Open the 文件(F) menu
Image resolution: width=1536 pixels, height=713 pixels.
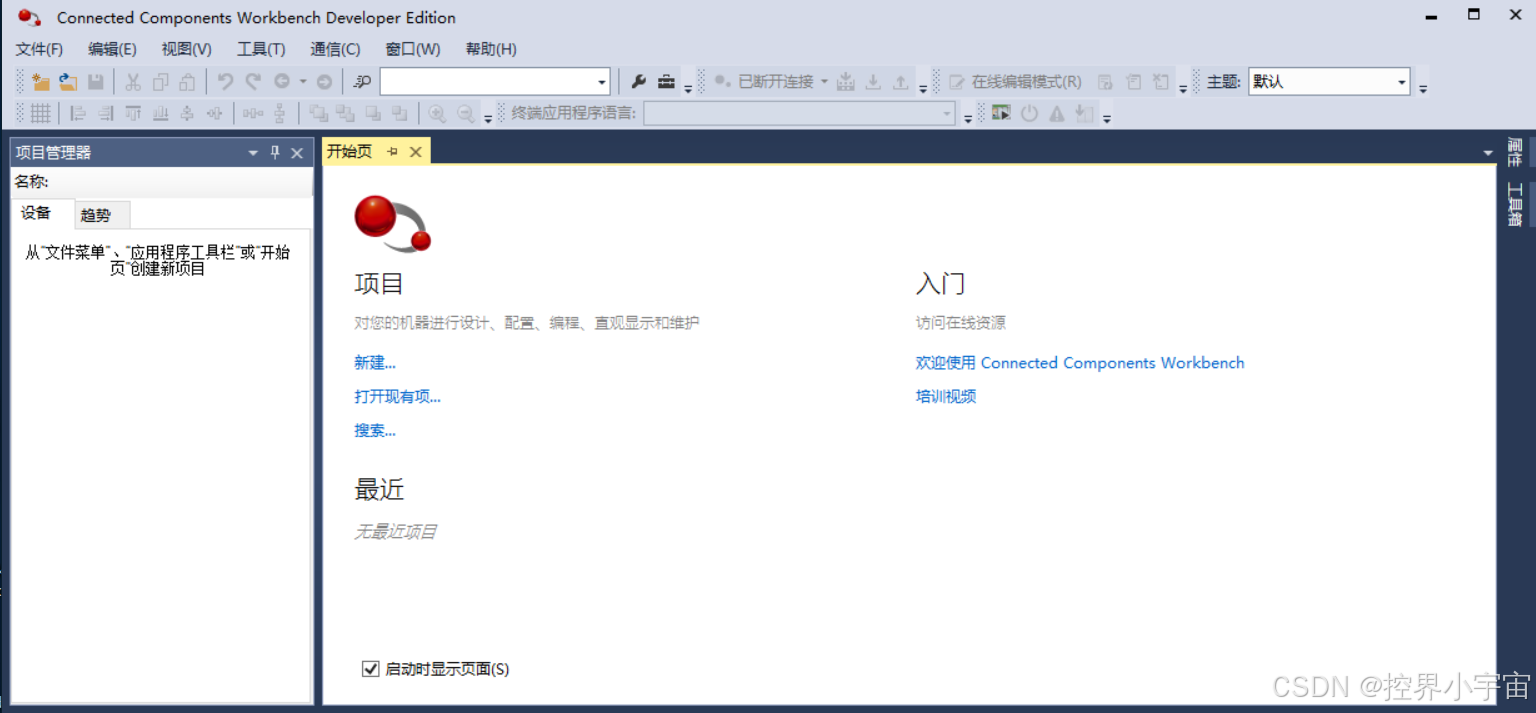tap(39, 49)
